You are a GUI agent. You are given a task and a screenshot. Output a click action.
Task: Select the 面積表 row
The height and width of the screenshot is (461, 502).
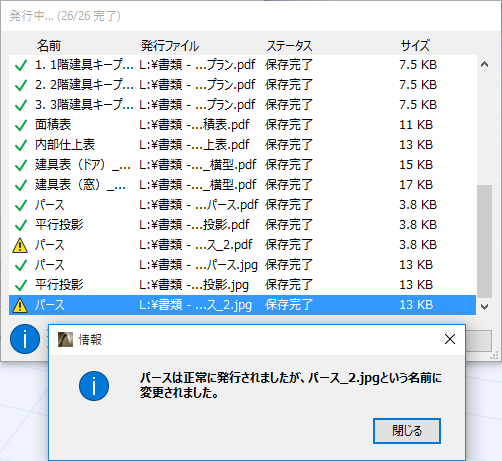click(242, 125)
